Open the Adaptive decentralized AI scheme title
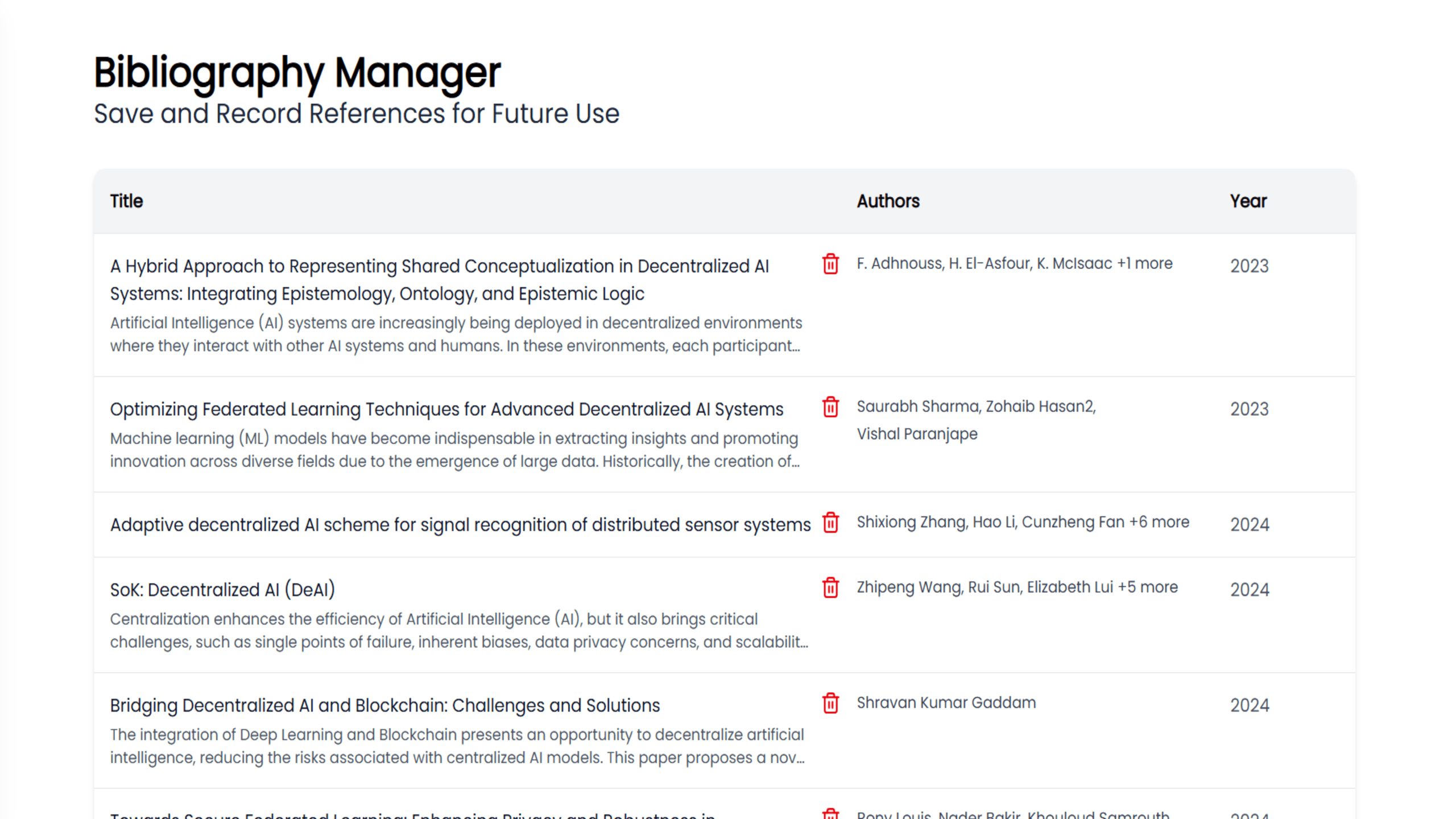The width and height of the screenshot is (1456, 819). pos(460,525)
